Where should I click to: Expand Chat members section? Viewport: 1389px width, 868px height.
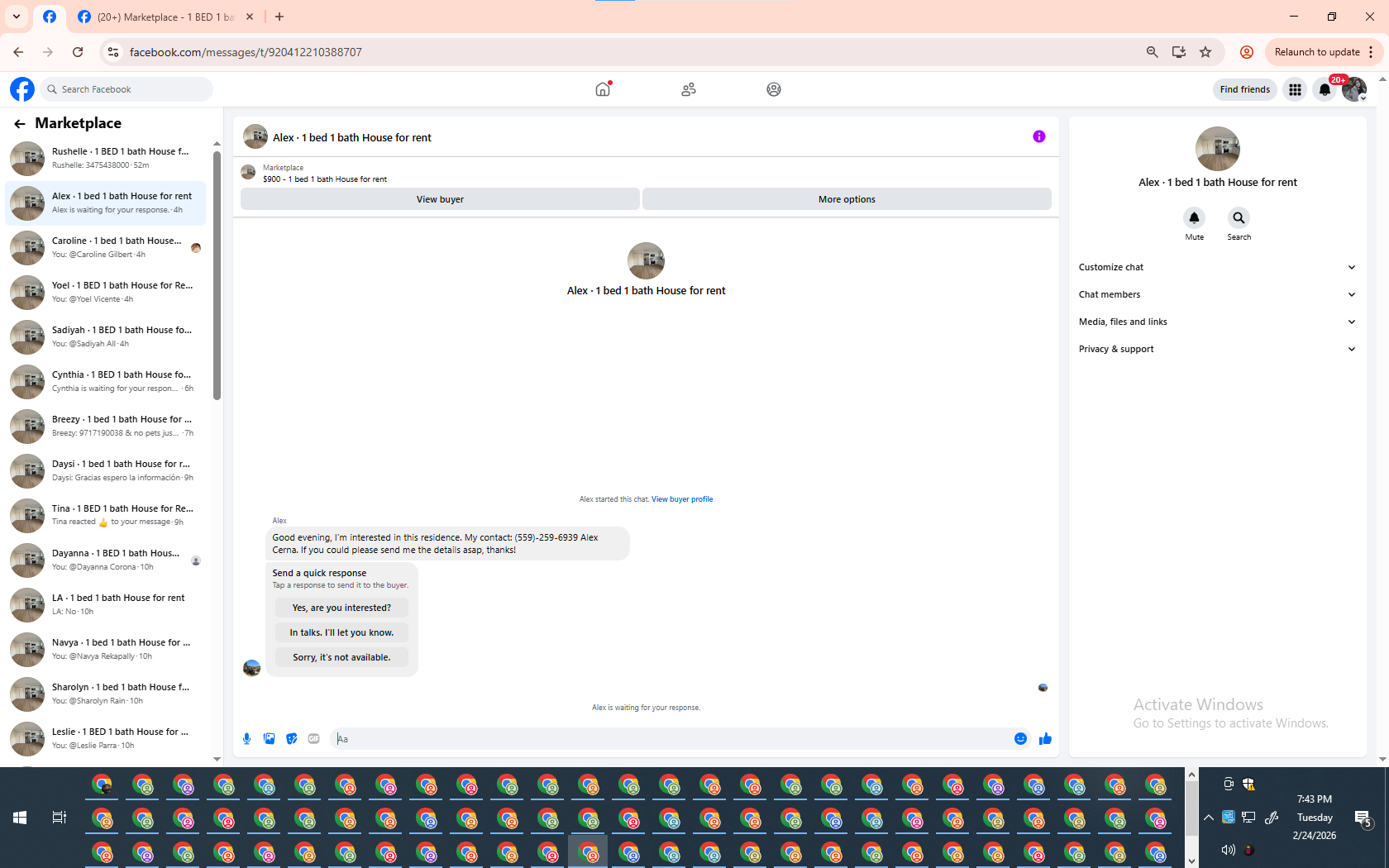point(1217,294)
